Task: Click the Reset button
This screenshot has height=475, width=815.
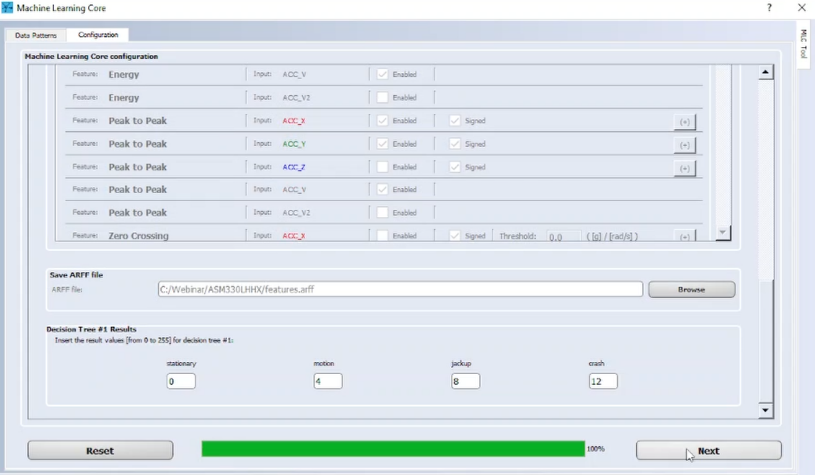Action: coord(100,451)
